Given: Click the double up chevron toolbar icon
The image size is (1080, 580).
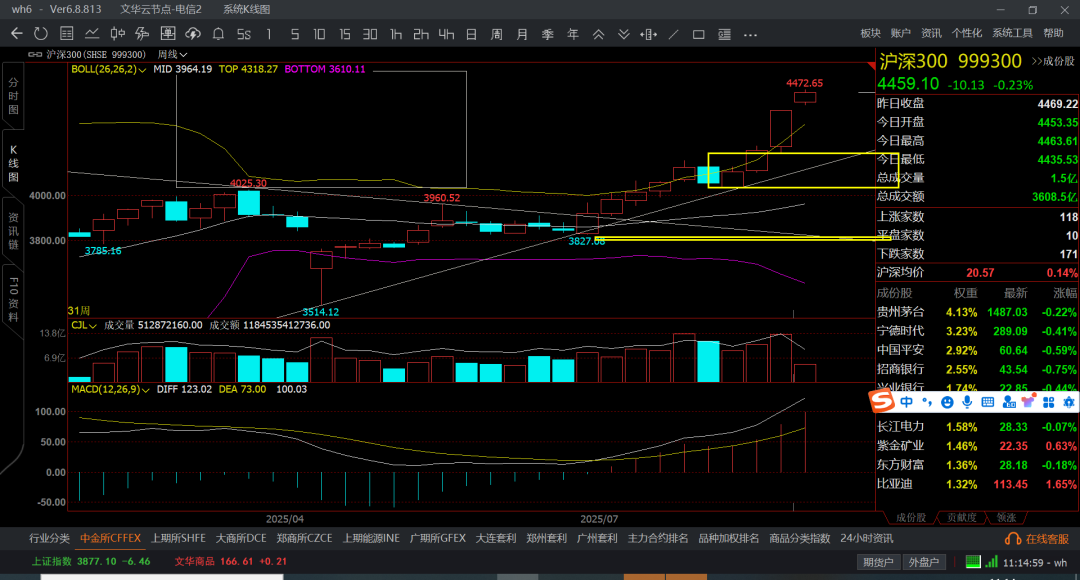Looking at the screenshot, I should click(598, 34).
